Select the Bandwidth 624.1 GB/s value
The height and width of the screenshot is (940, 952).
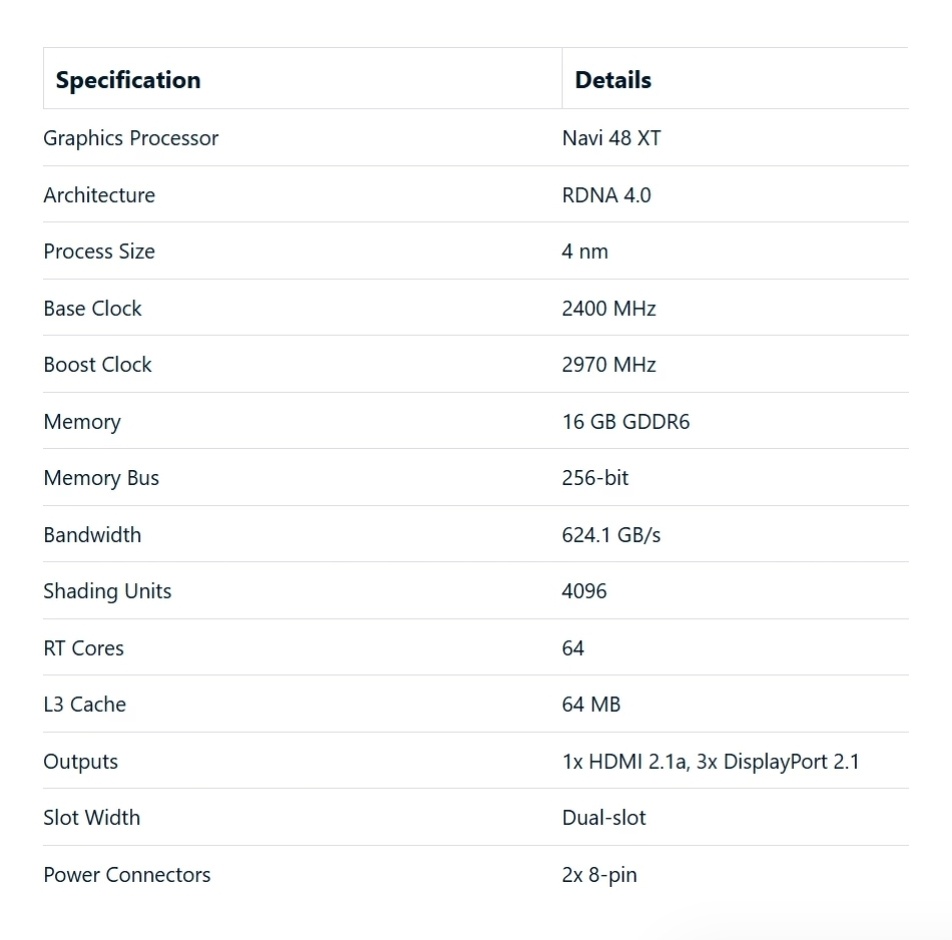611,535
